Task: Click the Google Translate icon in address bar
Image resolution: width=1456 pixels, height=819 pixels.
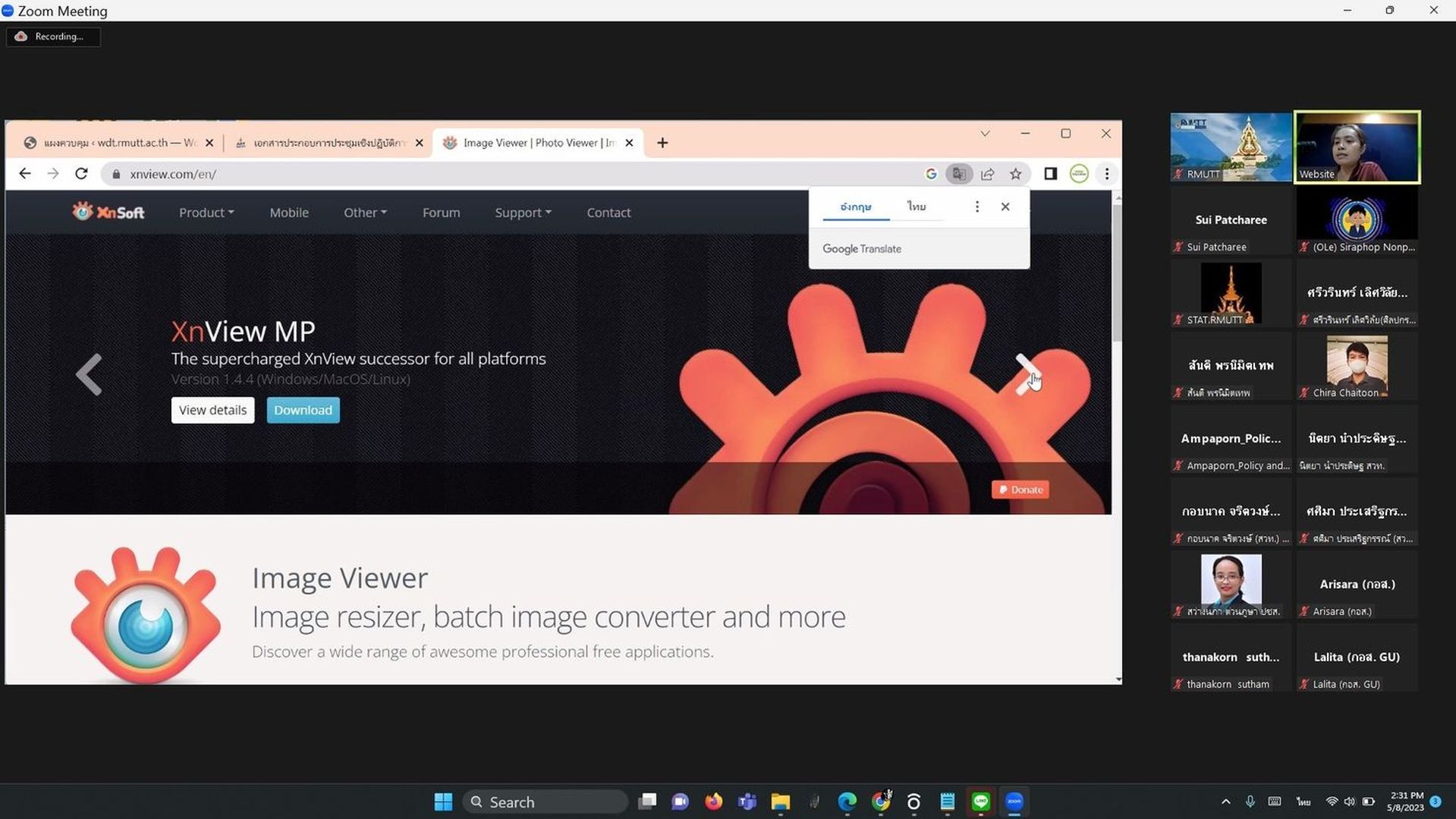Action: point(959,174)
